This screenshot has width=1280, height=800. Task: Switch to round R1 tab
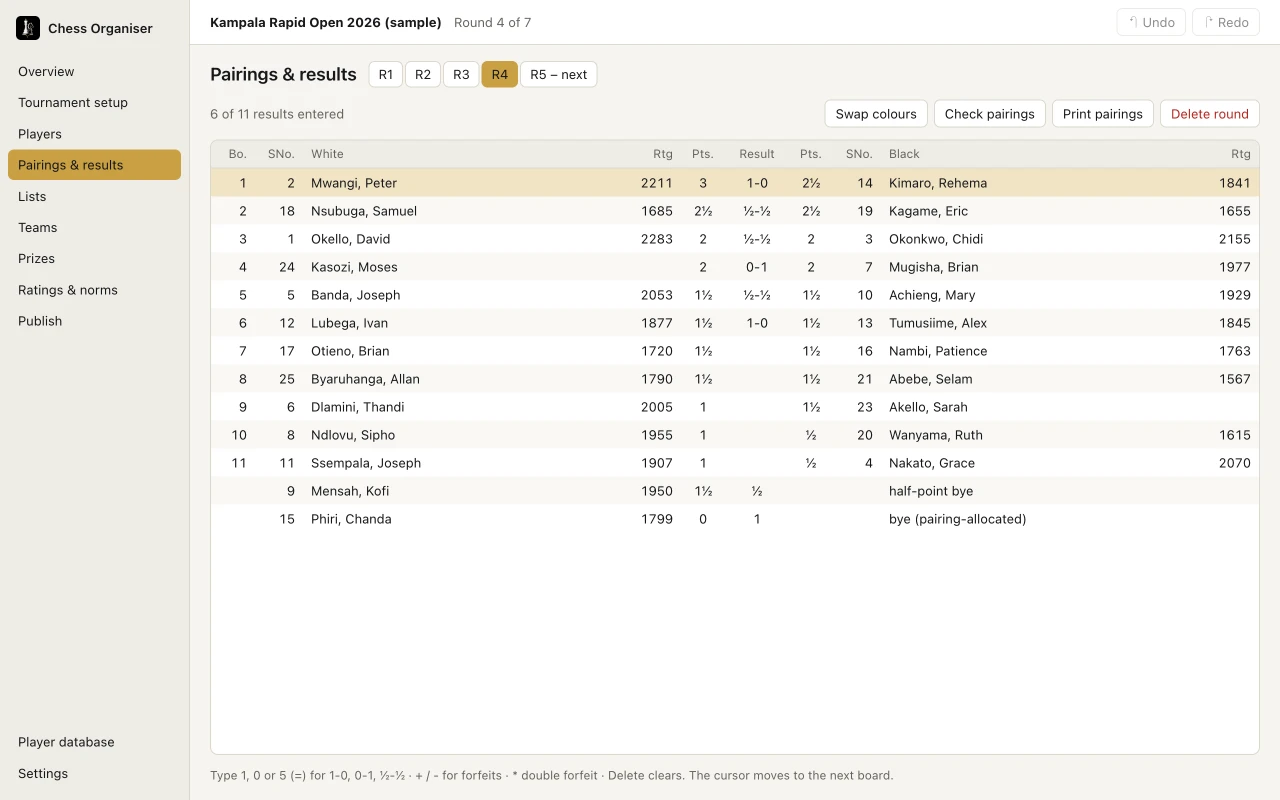[x=385, y=75]
